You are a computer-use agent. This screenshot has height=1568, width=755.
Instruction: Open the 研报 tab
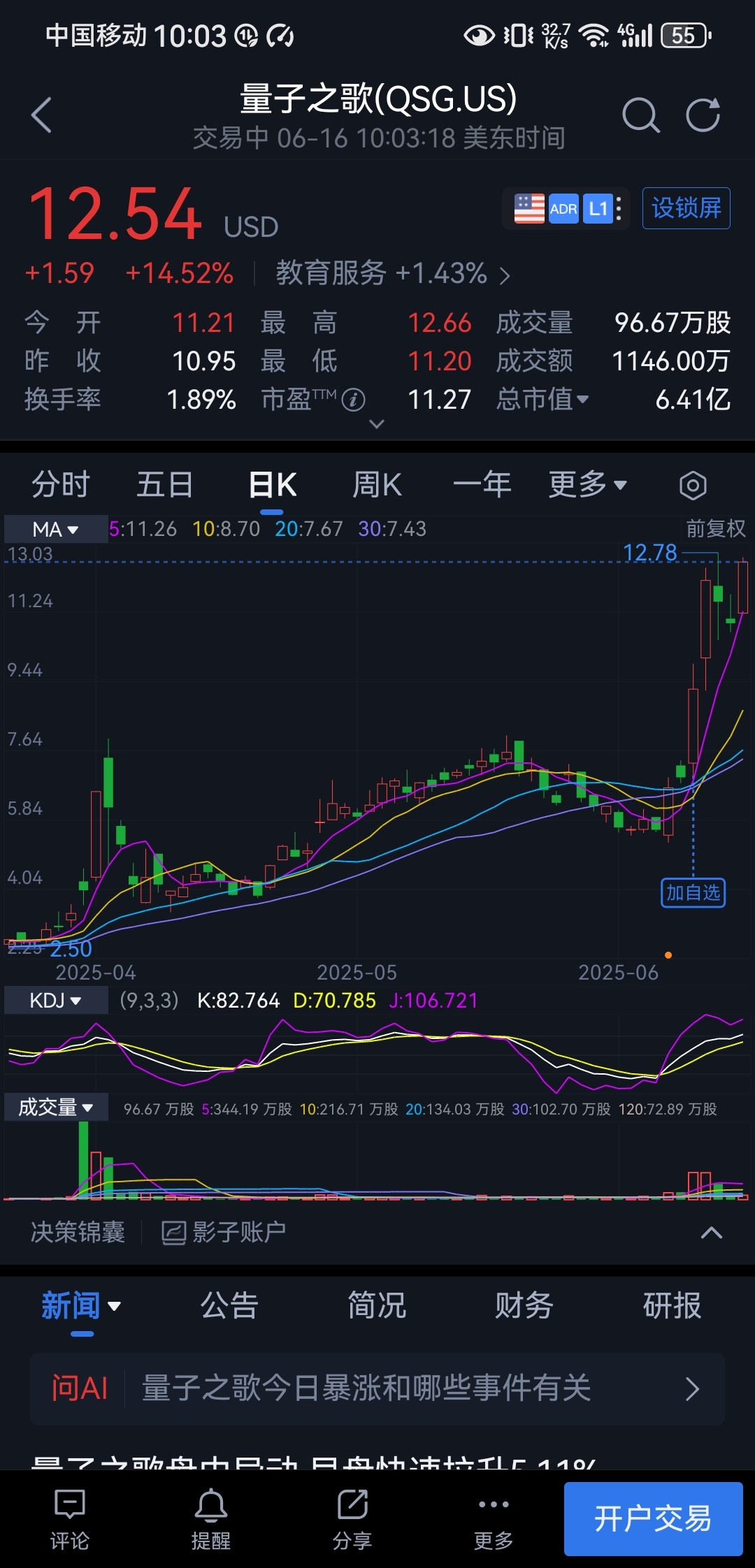[672, 1305]
